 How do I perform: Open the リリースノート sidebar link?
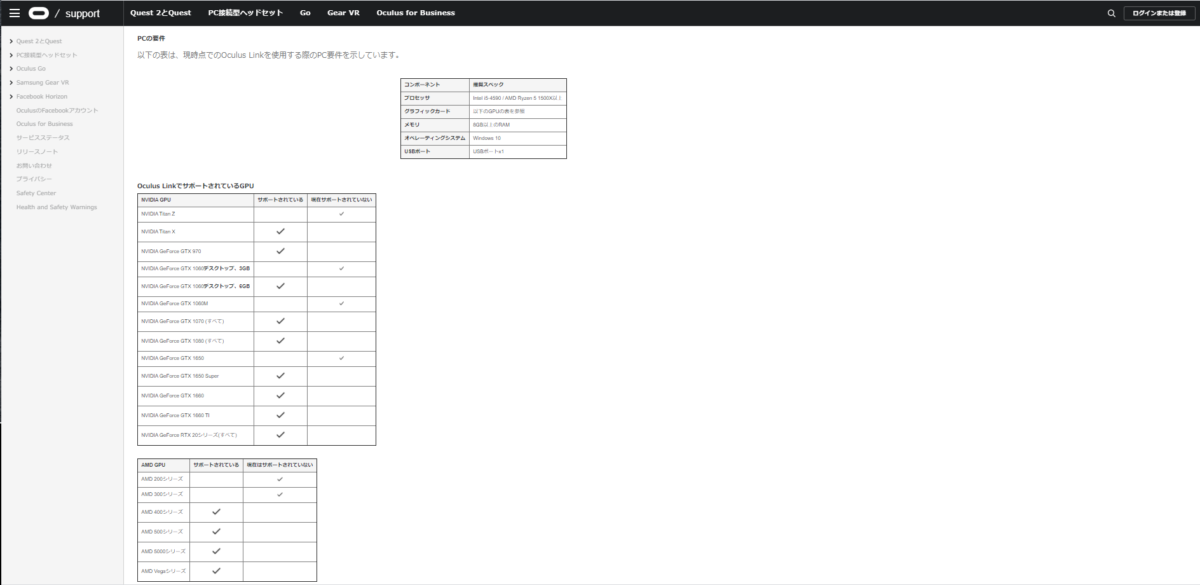36,151
